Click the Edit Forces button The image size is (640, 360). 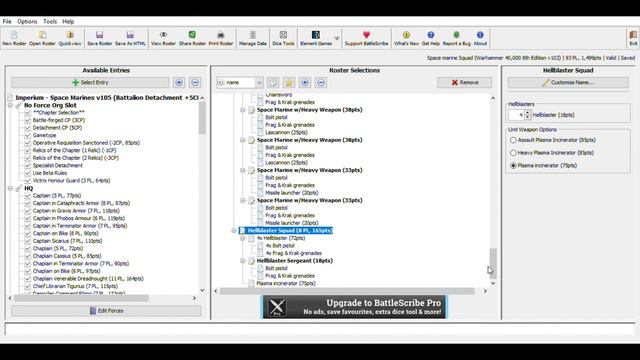coord(106,311)
